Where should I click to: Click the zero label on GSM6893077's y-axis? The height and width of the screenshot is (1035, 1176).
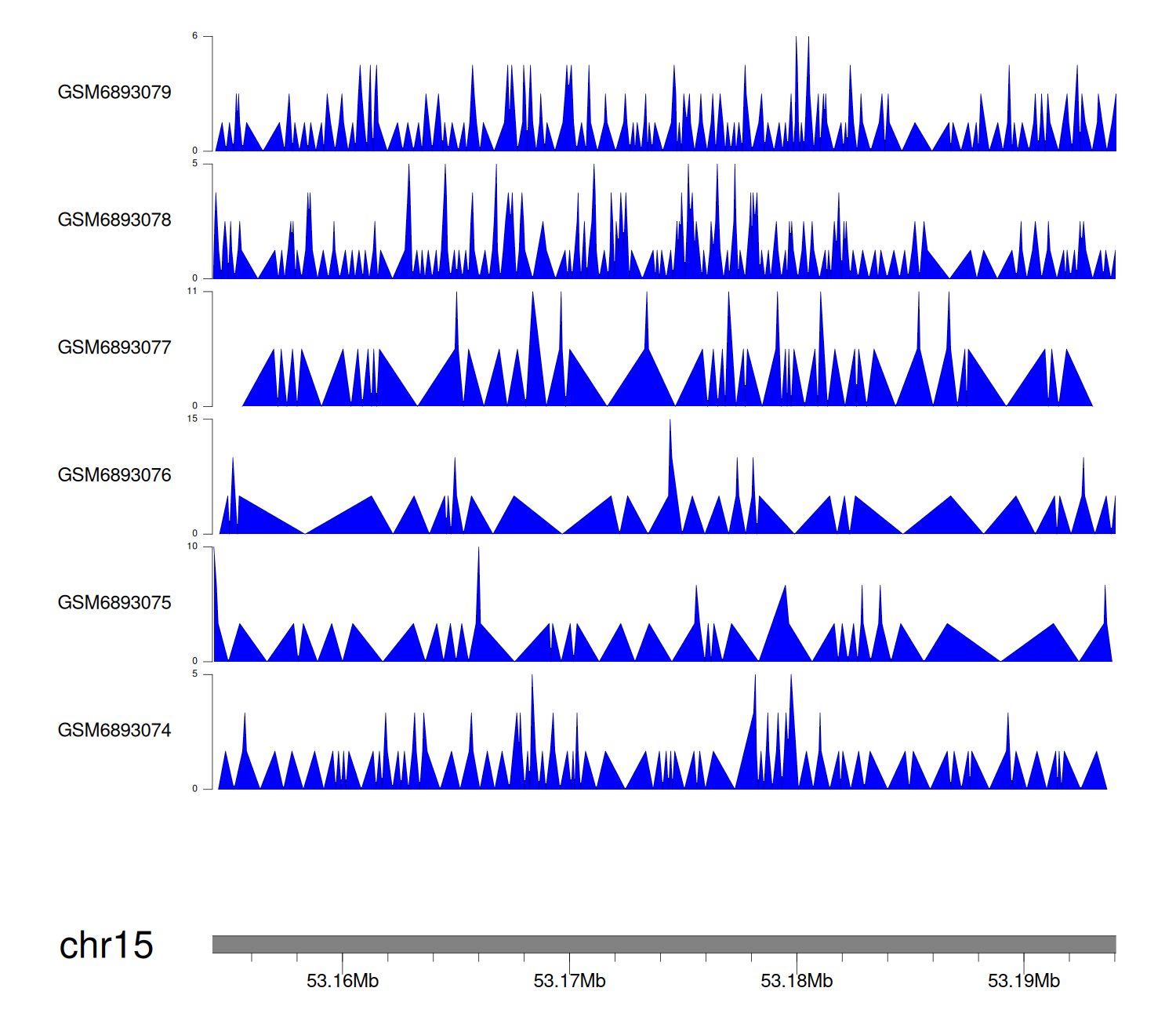coord(195,405)
